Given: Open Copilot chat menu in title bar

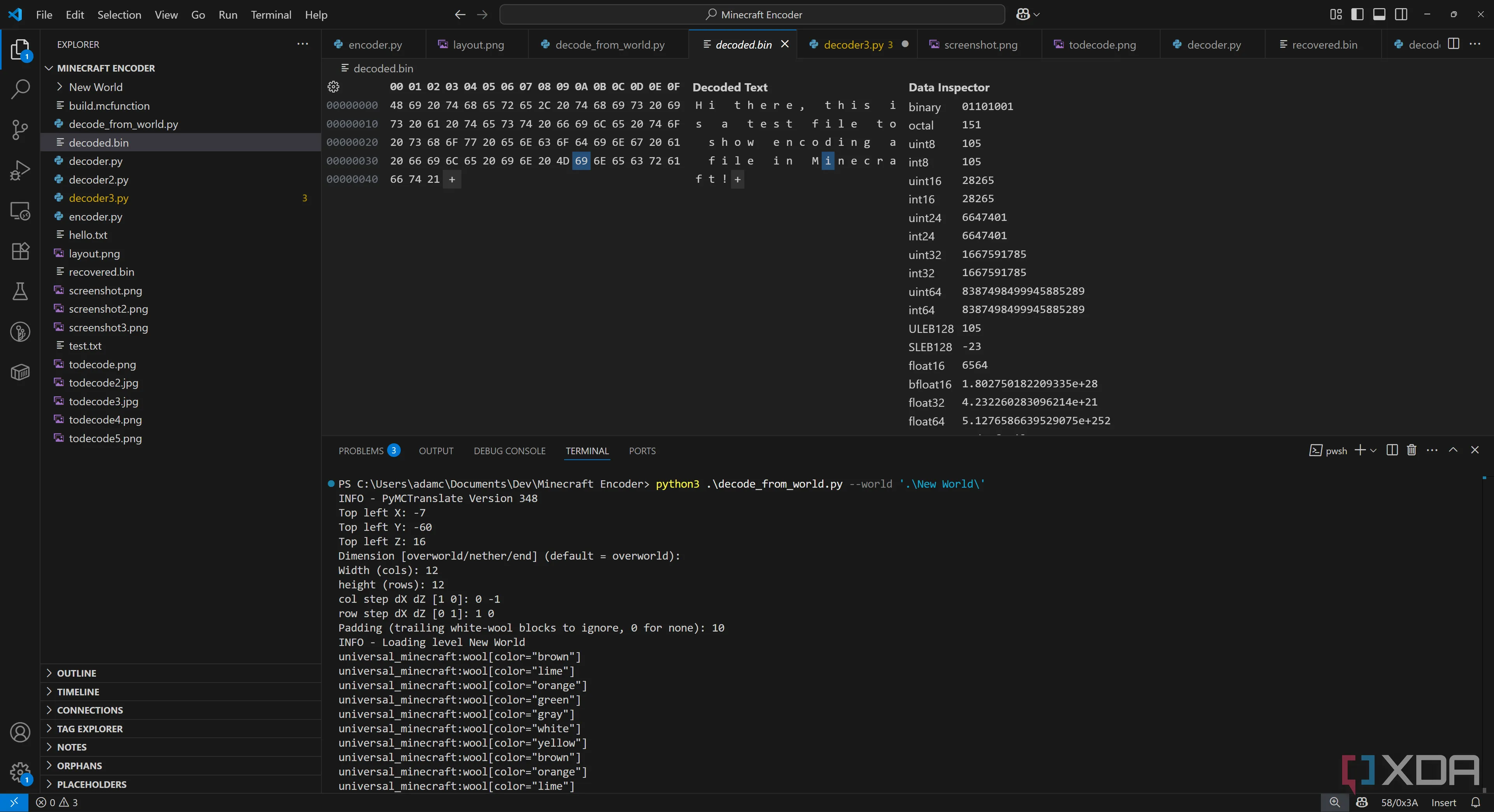Looking at the screenshot, I should [1028, 14].
